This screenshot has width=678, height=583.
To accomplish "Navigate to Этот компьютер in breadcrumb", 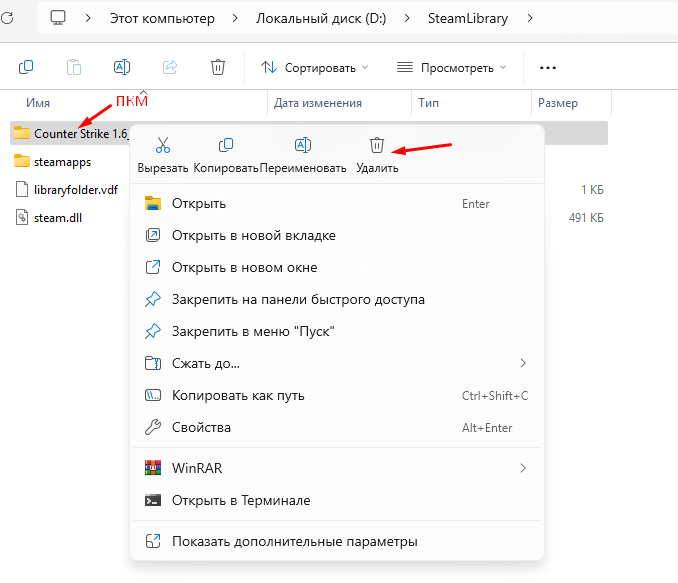I will (162, 18).
